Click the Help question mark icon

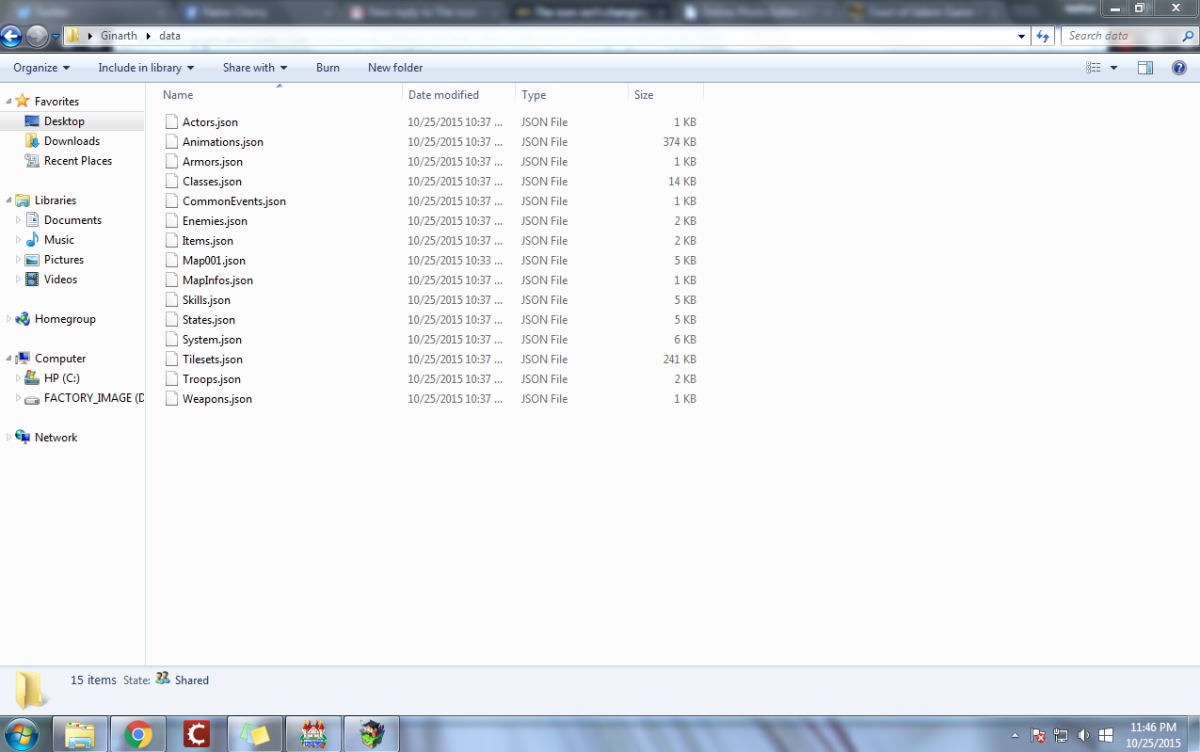coord(1179,68)
